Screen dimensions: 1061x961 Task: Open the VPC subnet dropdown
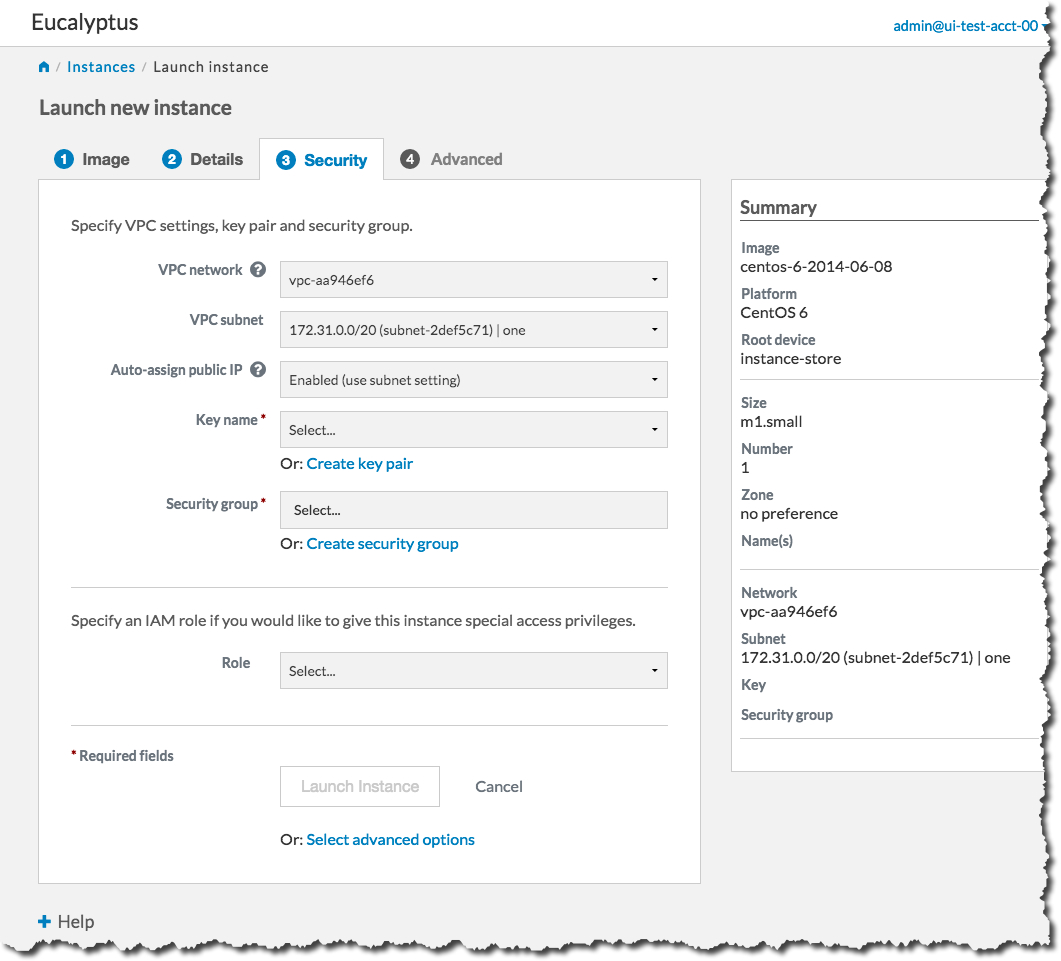tap(474, 330)
